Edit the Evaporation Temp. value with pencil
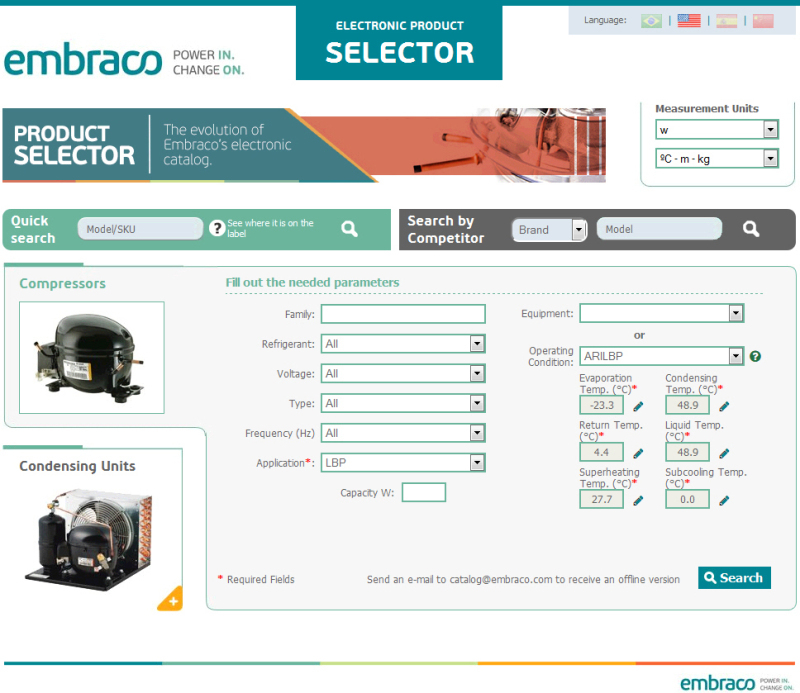Viewport: 800px width, 693px height. point(638,406)
